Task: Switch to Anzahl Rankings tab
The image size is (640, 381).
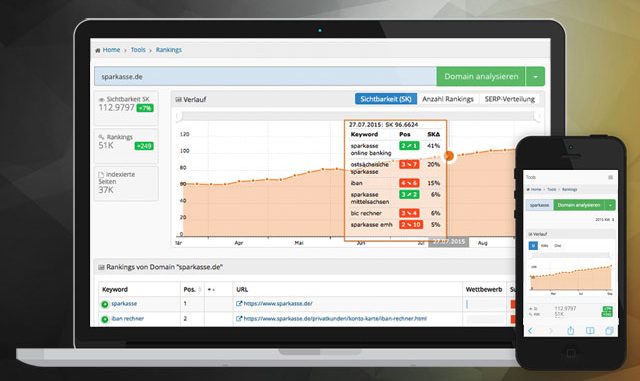Action: point(448,99)
